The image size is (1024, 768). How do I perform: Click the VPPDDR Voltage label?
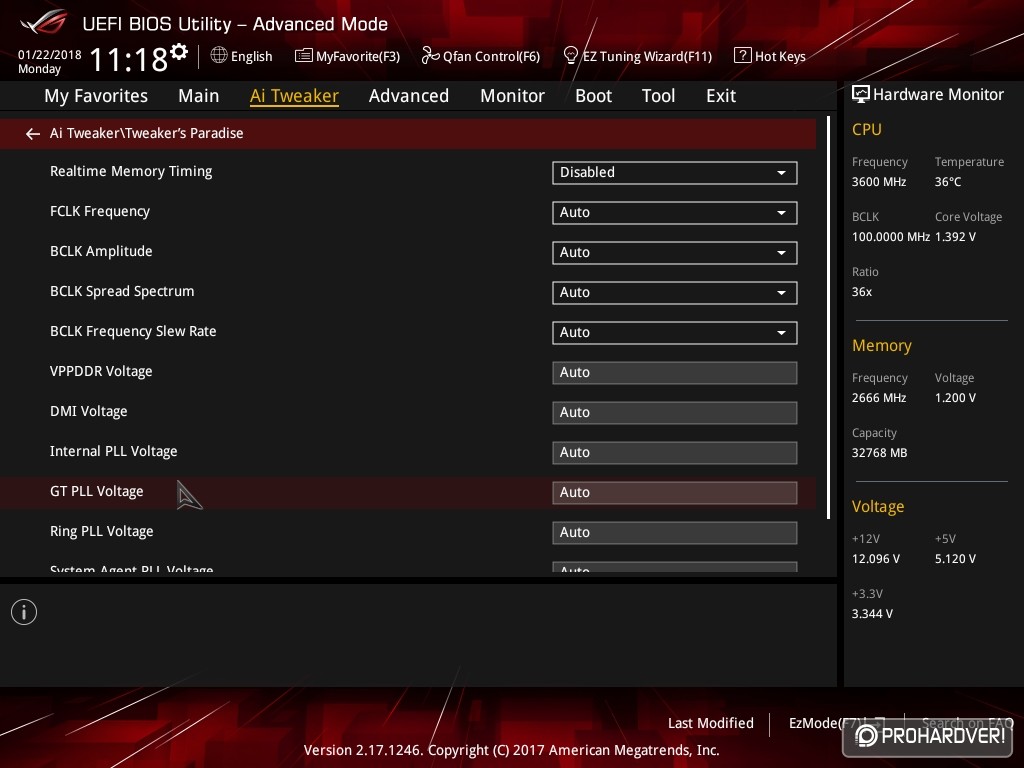[x=101, y=371]
